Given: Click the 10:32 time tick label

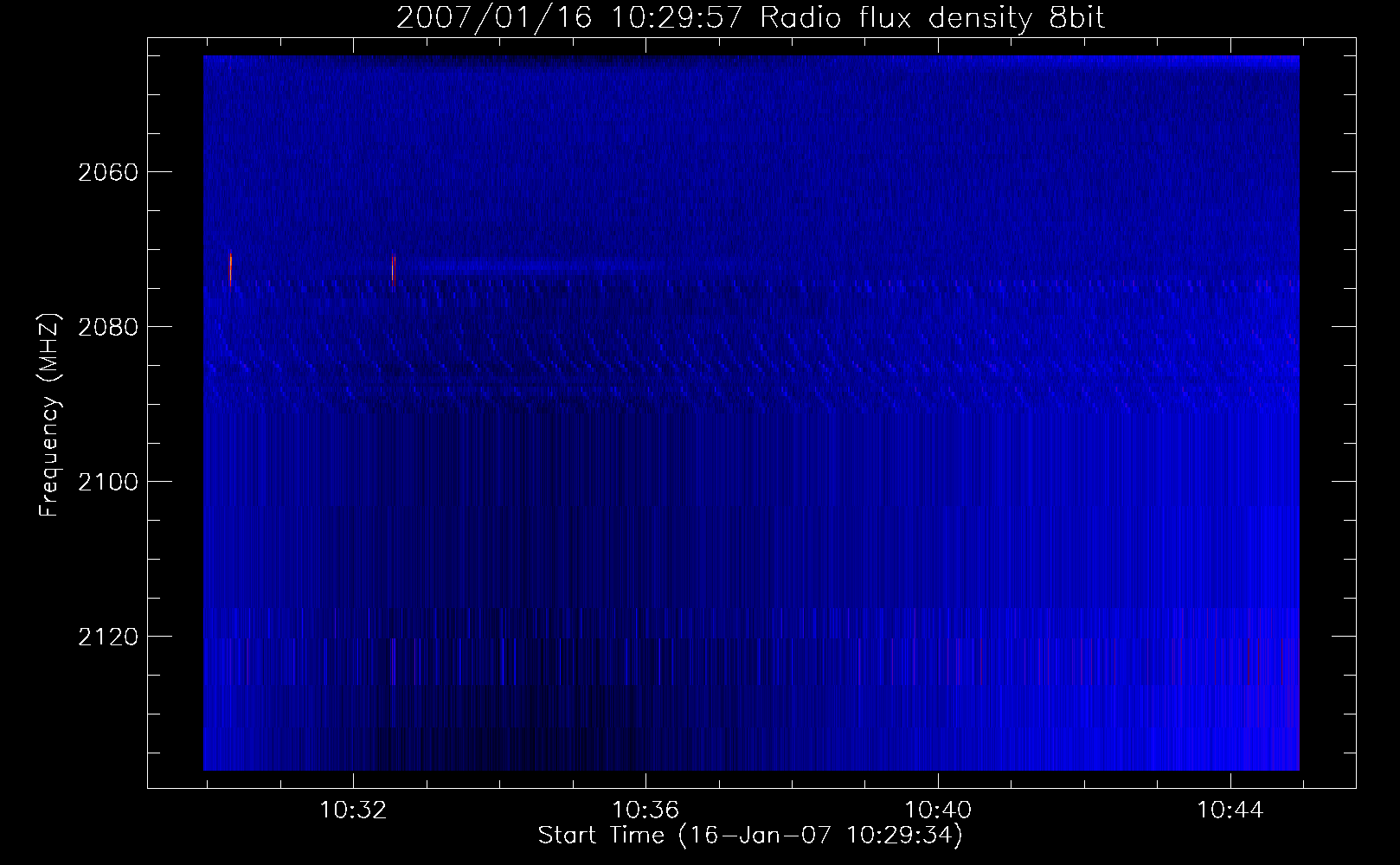Looking at the screenshot, I should tap(353, 811).
